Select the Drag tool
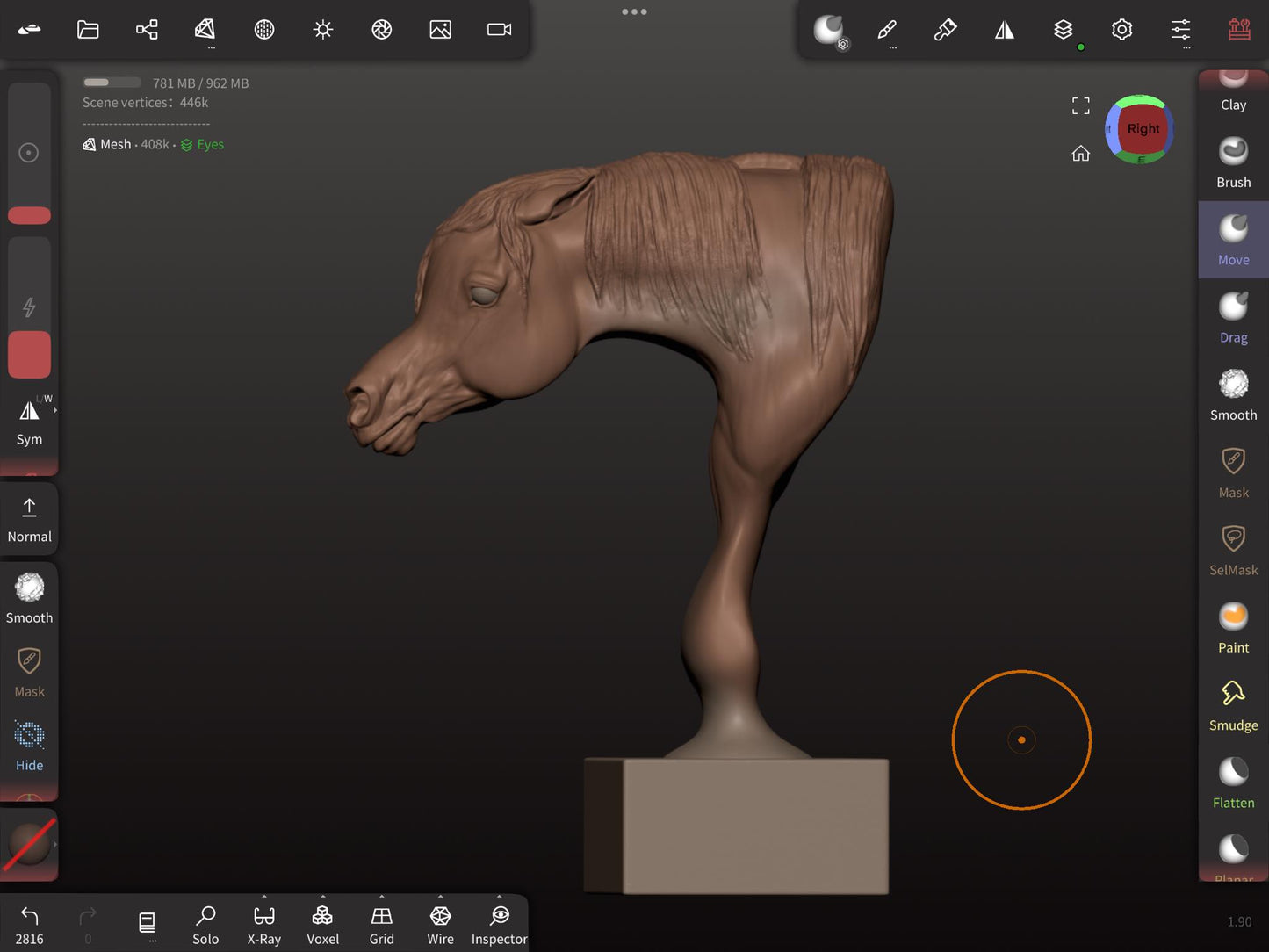The height and width of the screenshot is (952, 1269). 1233,318
